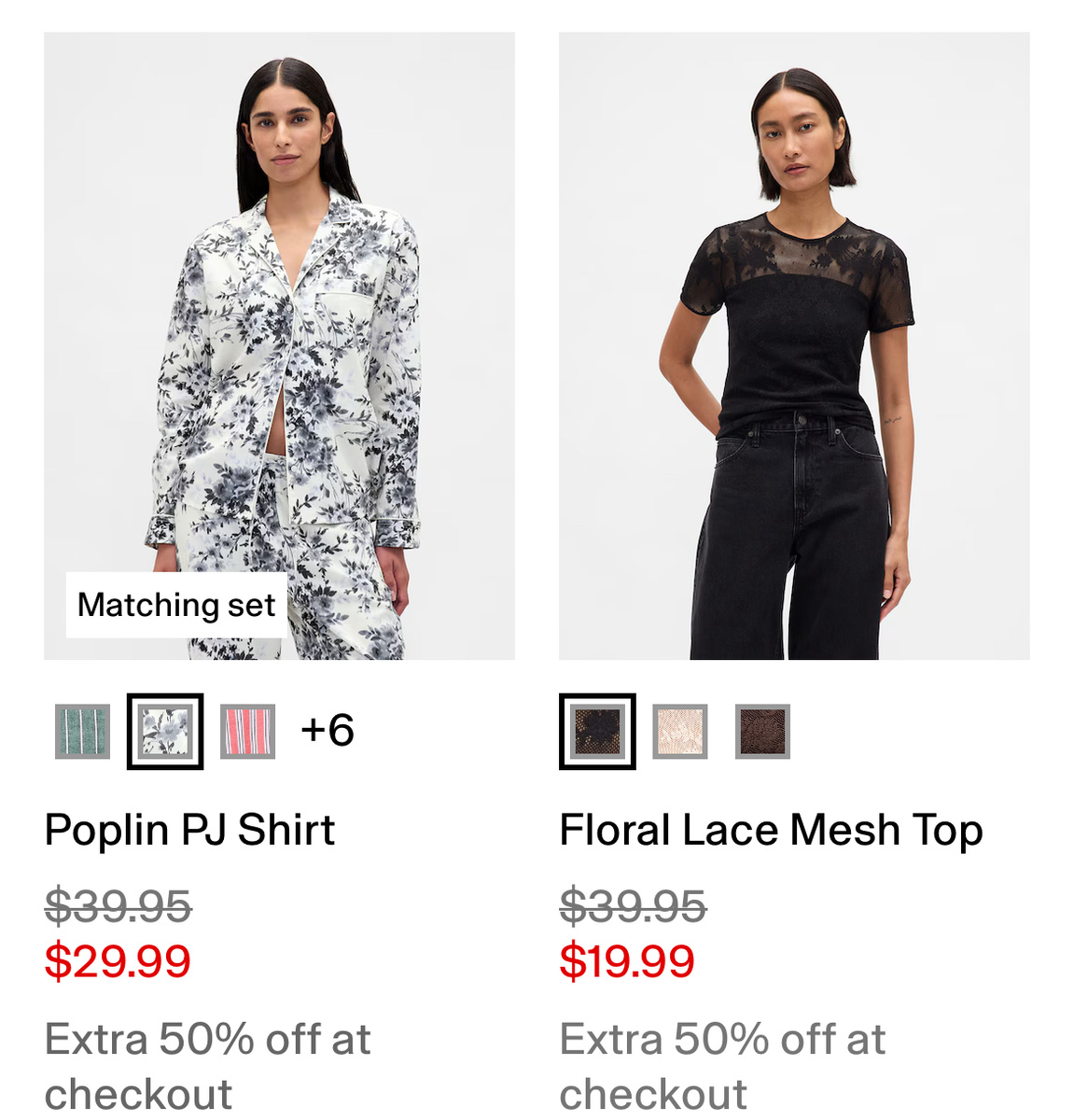Click the PJ shirt's crossed-out $39.95 price
Screen dimensions: 1074x1120
[x=119, y=905]
